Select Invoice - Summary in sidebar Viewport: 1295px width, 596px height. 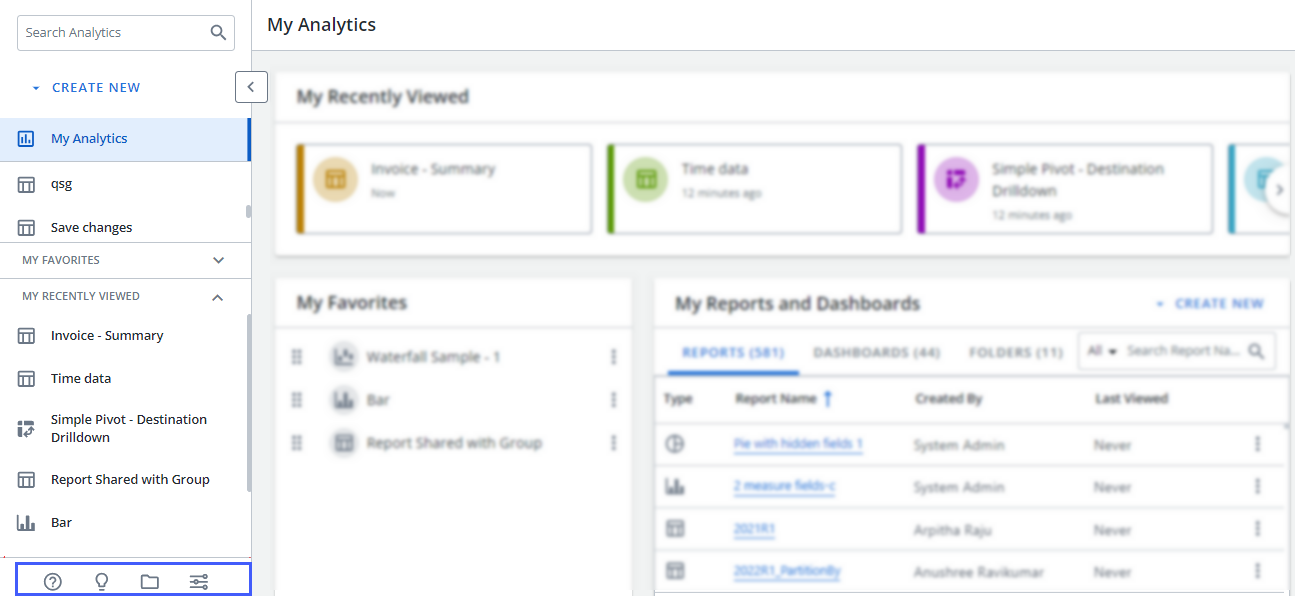point(107,336)
